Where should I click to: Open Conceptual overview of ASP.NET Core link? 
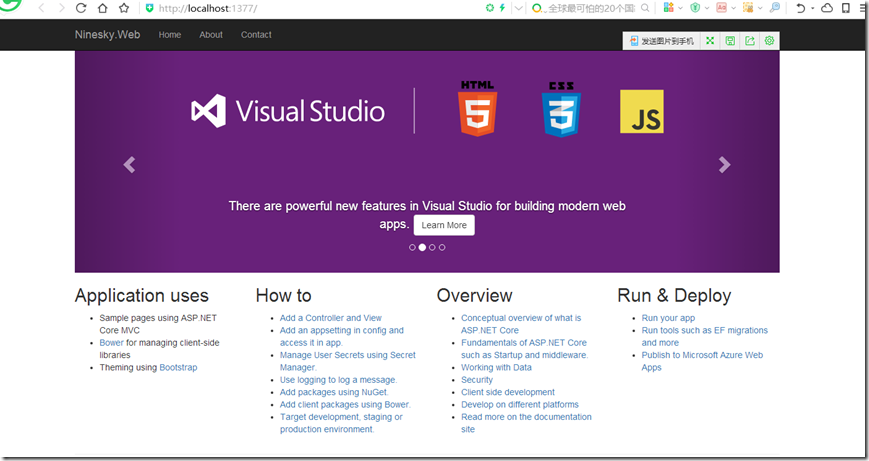(x=521, y=324)
